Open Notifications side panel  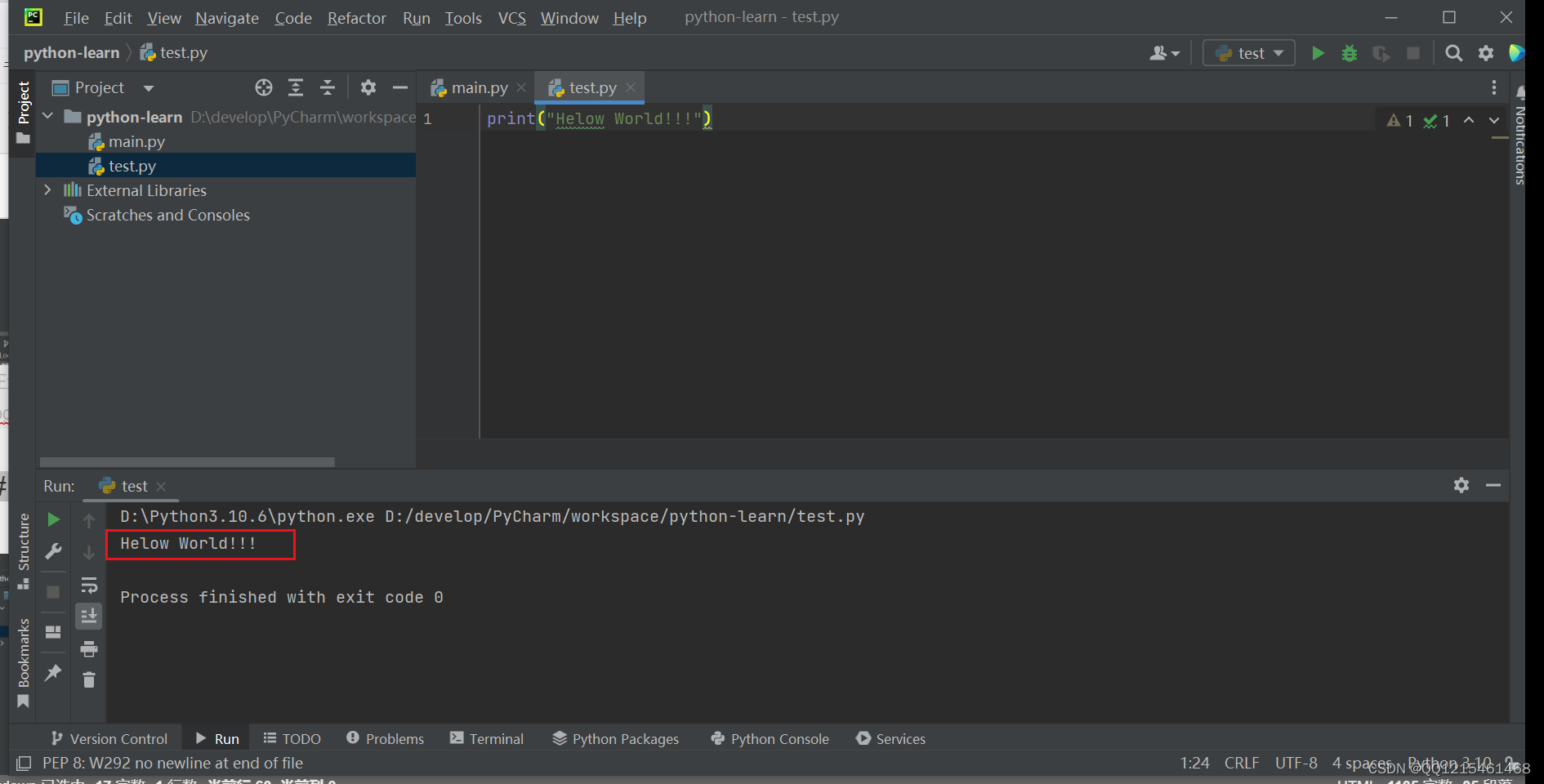click(x=1519, y=136)
